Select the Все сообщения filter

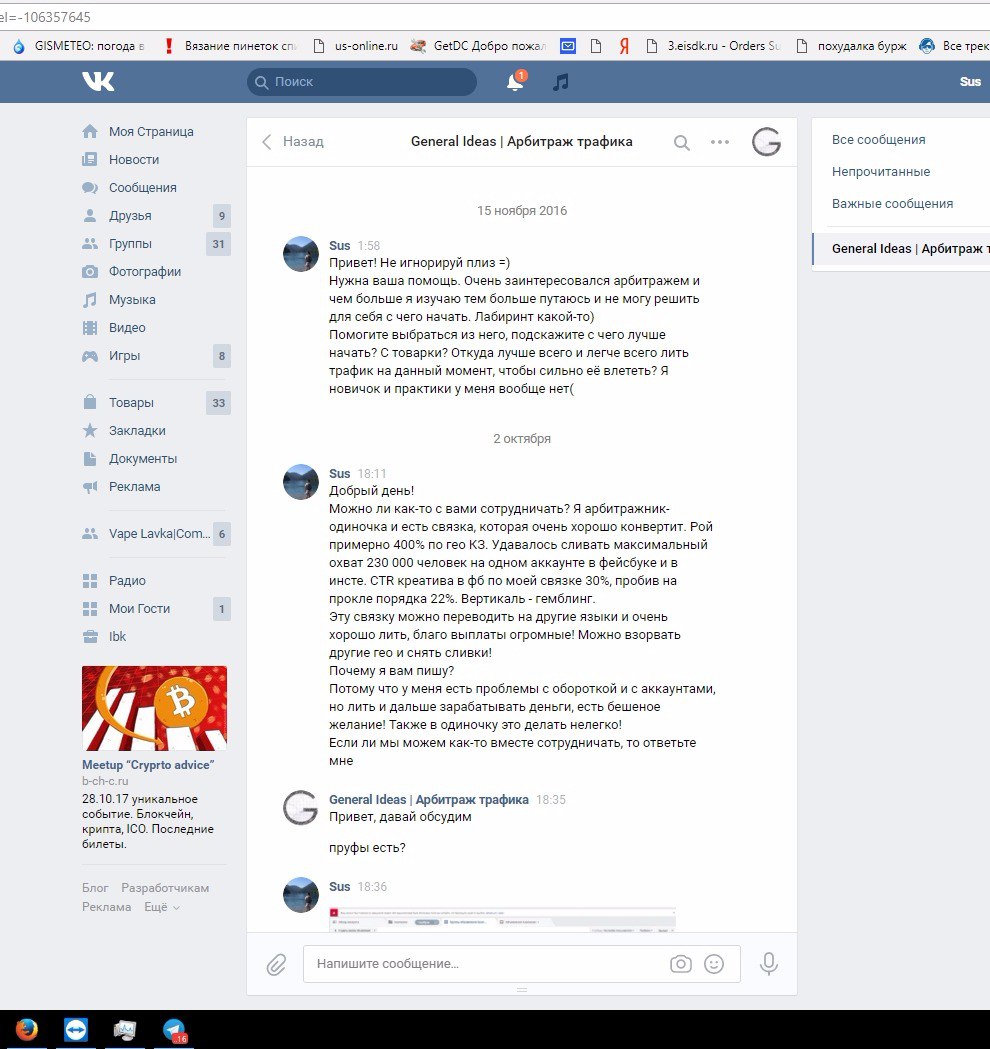pos(878,140)
